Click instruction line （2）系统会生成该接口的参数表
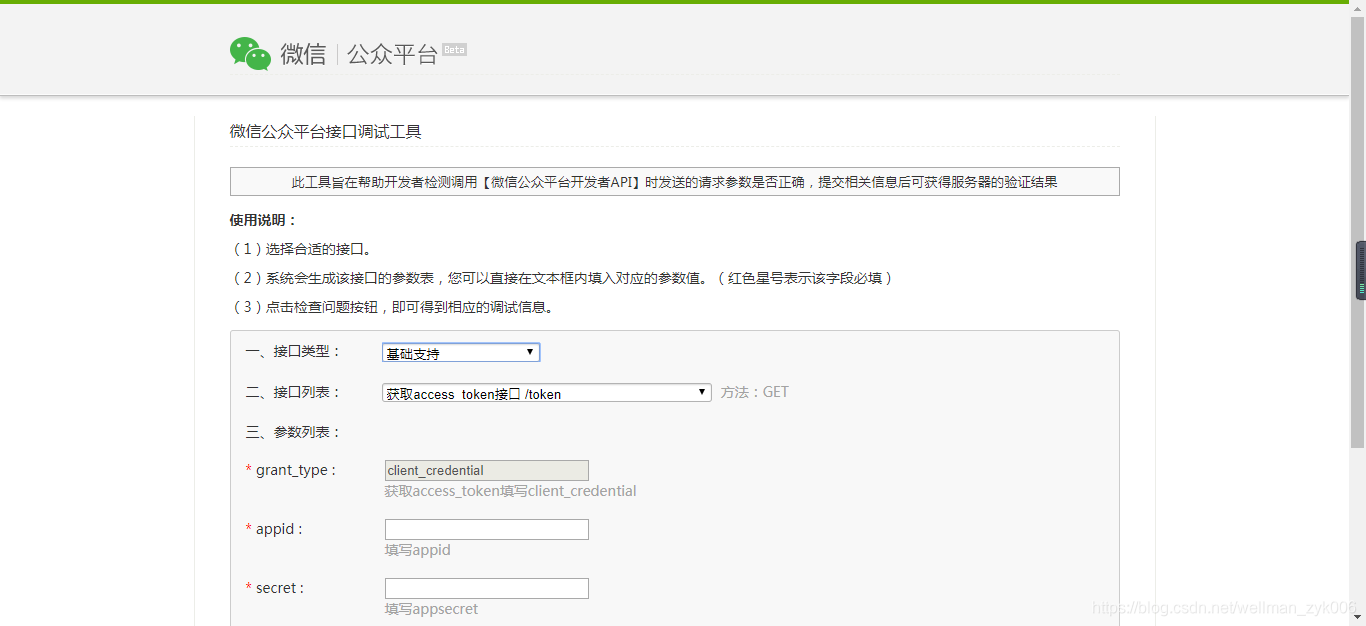The height and width of the screenshot is (626, 1366). pos(562,278)
